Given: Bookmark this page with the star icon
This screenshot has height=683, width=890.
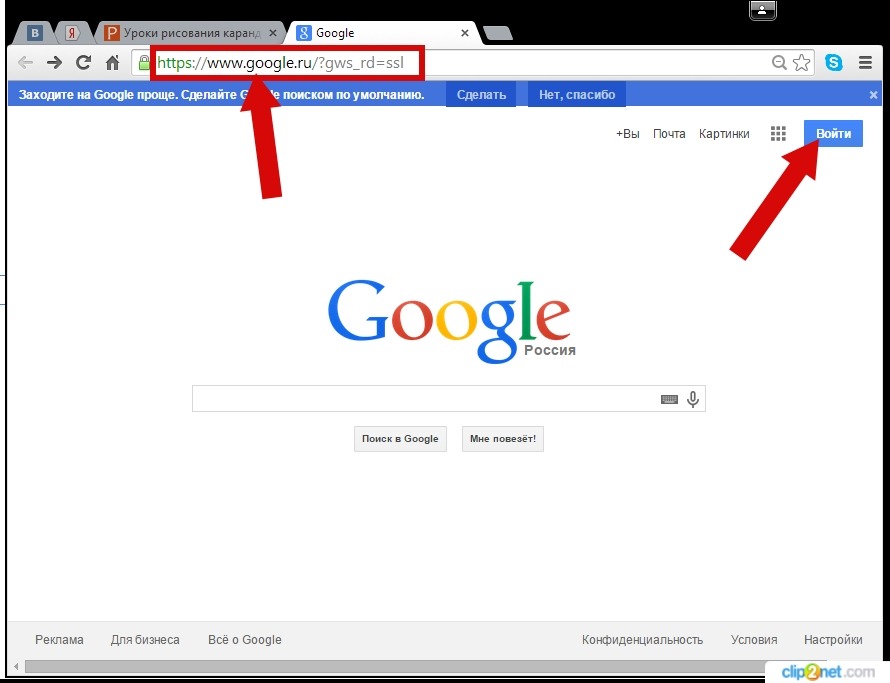Looking at the screenshot, I should (x=801, y=62).
